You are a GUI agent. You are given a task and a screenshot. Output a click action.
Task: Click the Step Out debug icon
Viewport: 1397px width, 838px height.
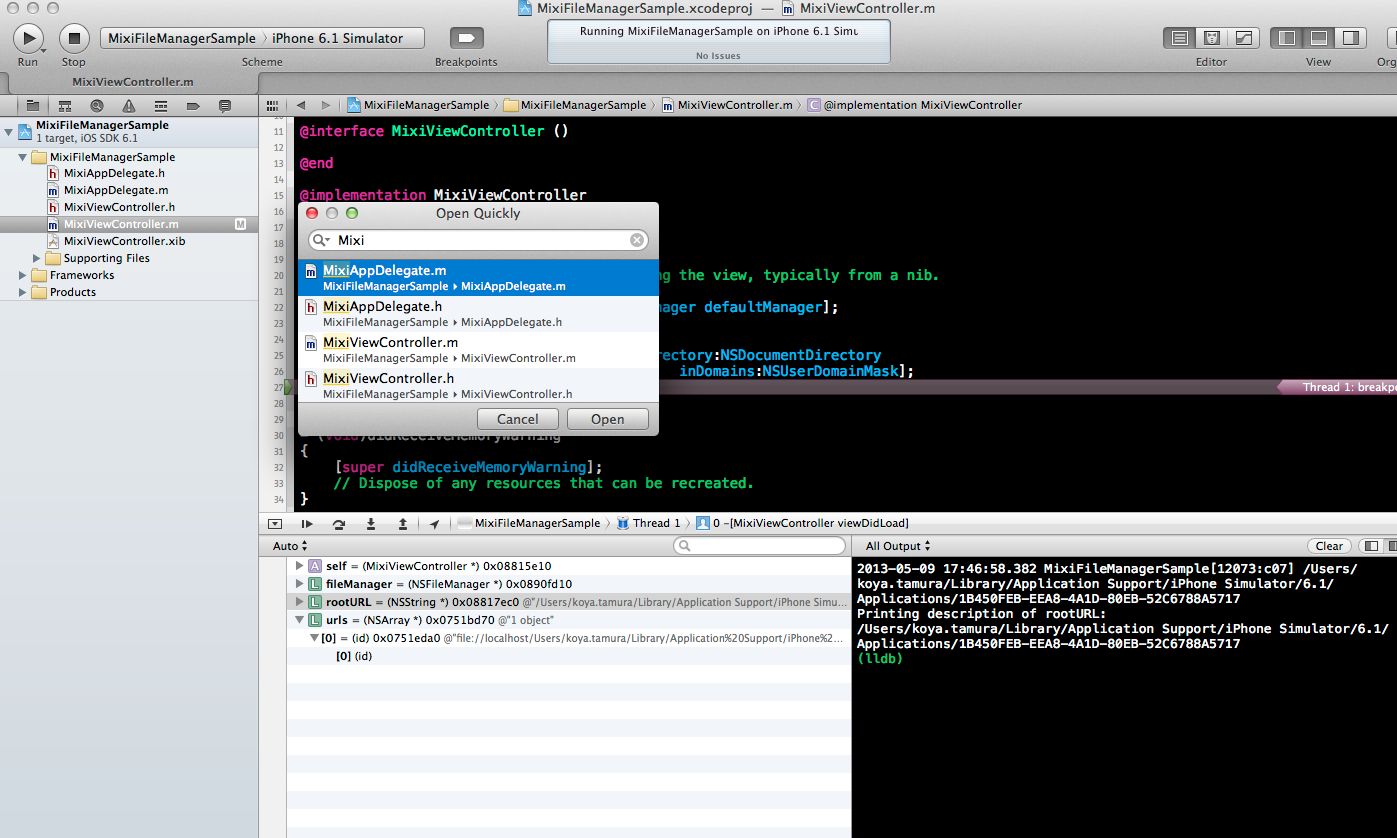coord(403,523)
